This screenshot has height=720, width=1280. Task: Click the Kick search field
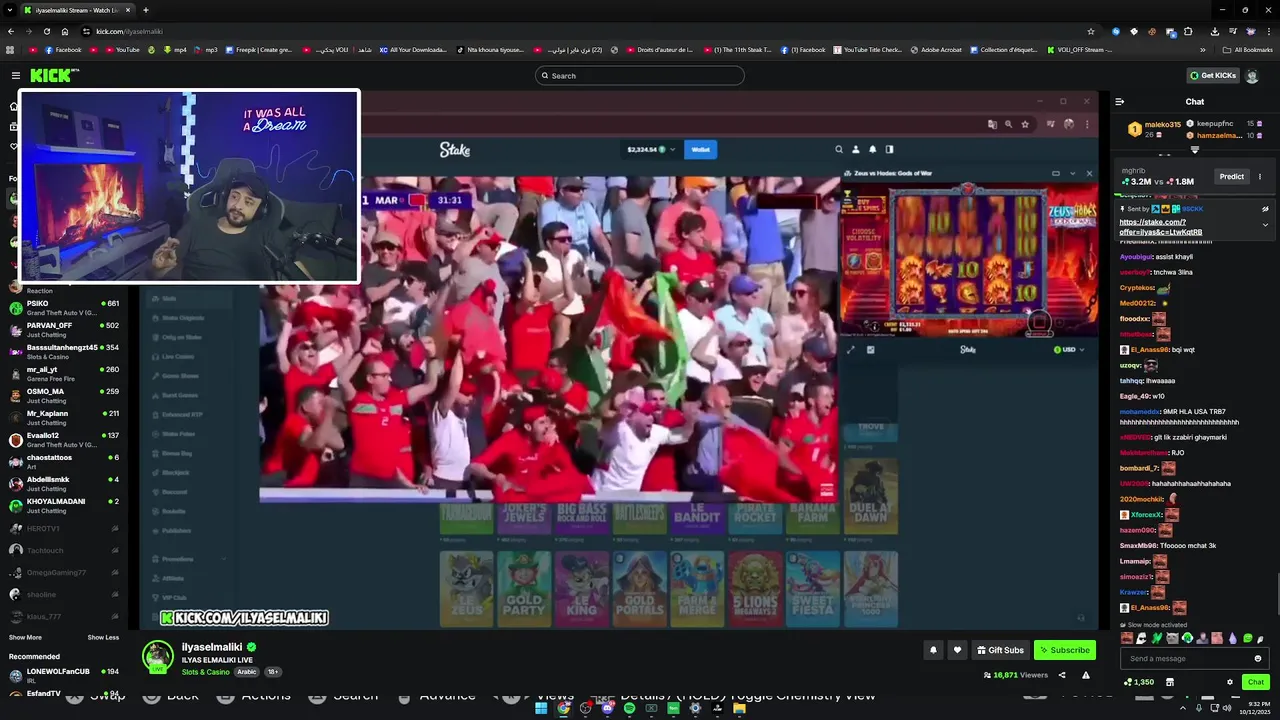pos(640,75)
